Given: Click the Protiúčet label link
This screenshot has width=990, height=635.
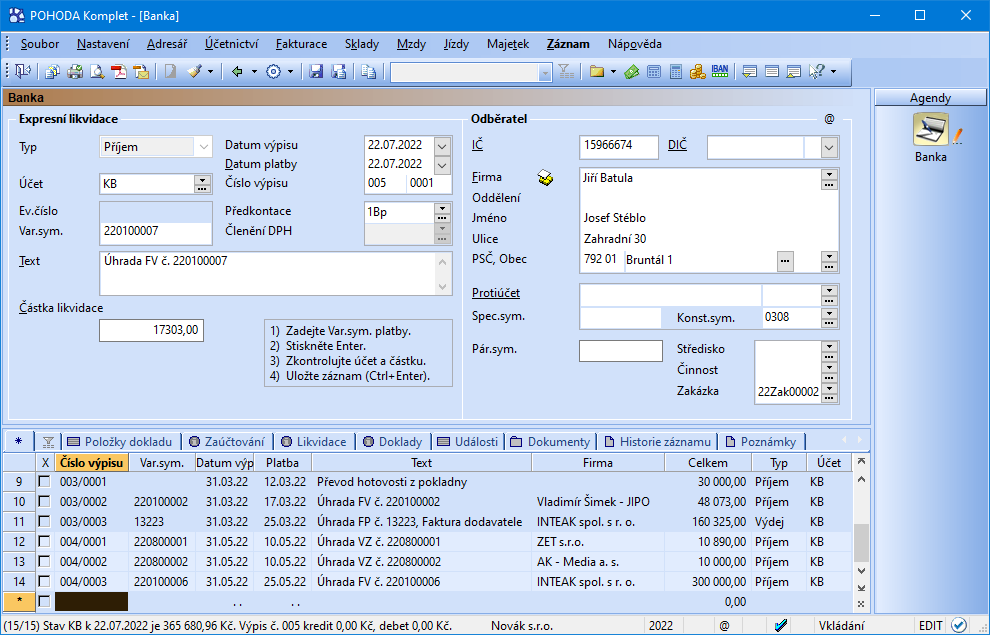Looking at the screenshot, I should point(496,293).
